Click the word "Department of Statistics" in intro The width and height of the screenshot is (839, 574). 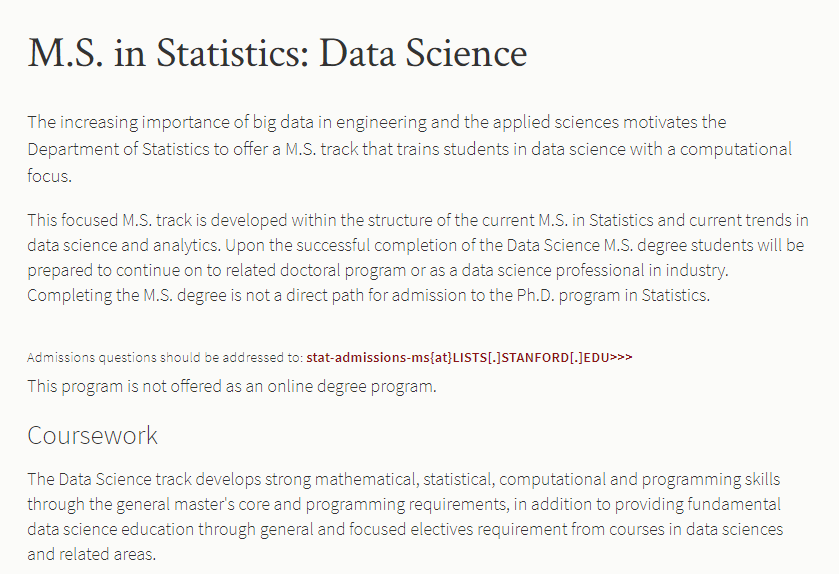118,149
